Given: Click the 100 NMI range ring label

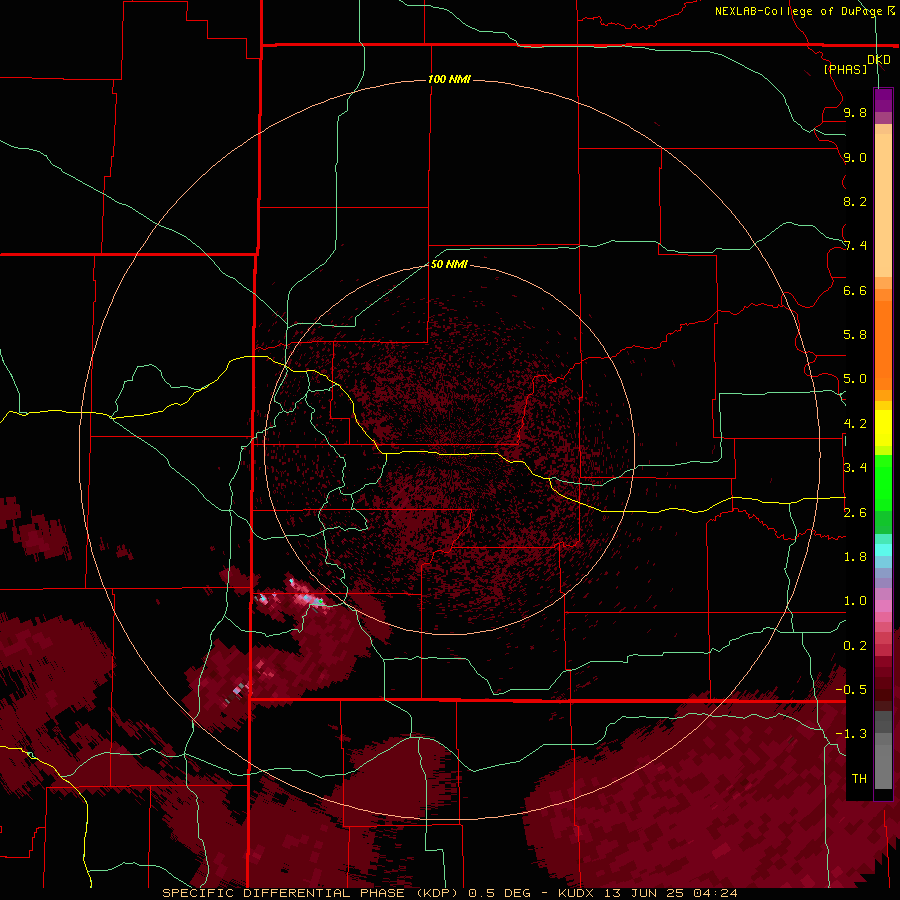Looking at the screenshot, I should coord(449,79).
